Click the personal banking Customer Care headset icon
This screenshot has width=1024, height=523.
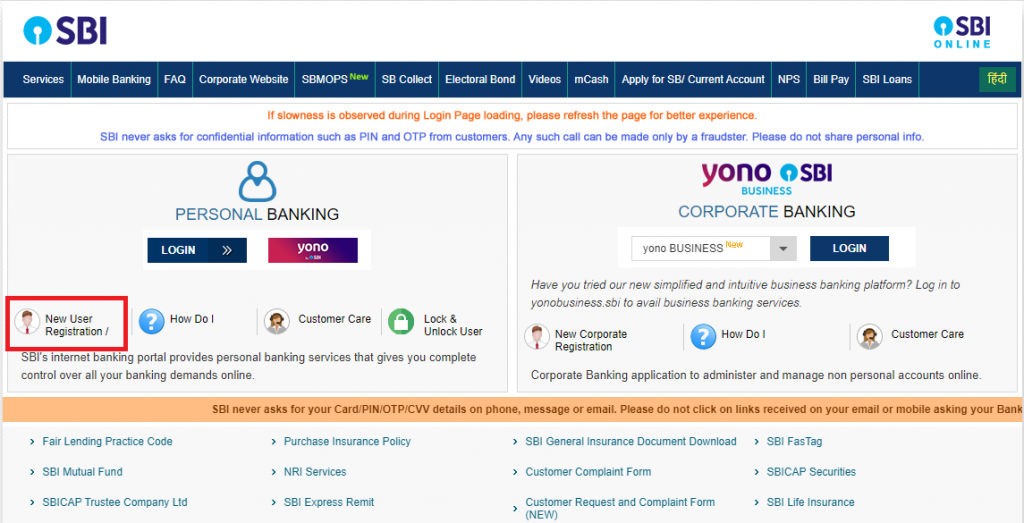tap(277, 322)
